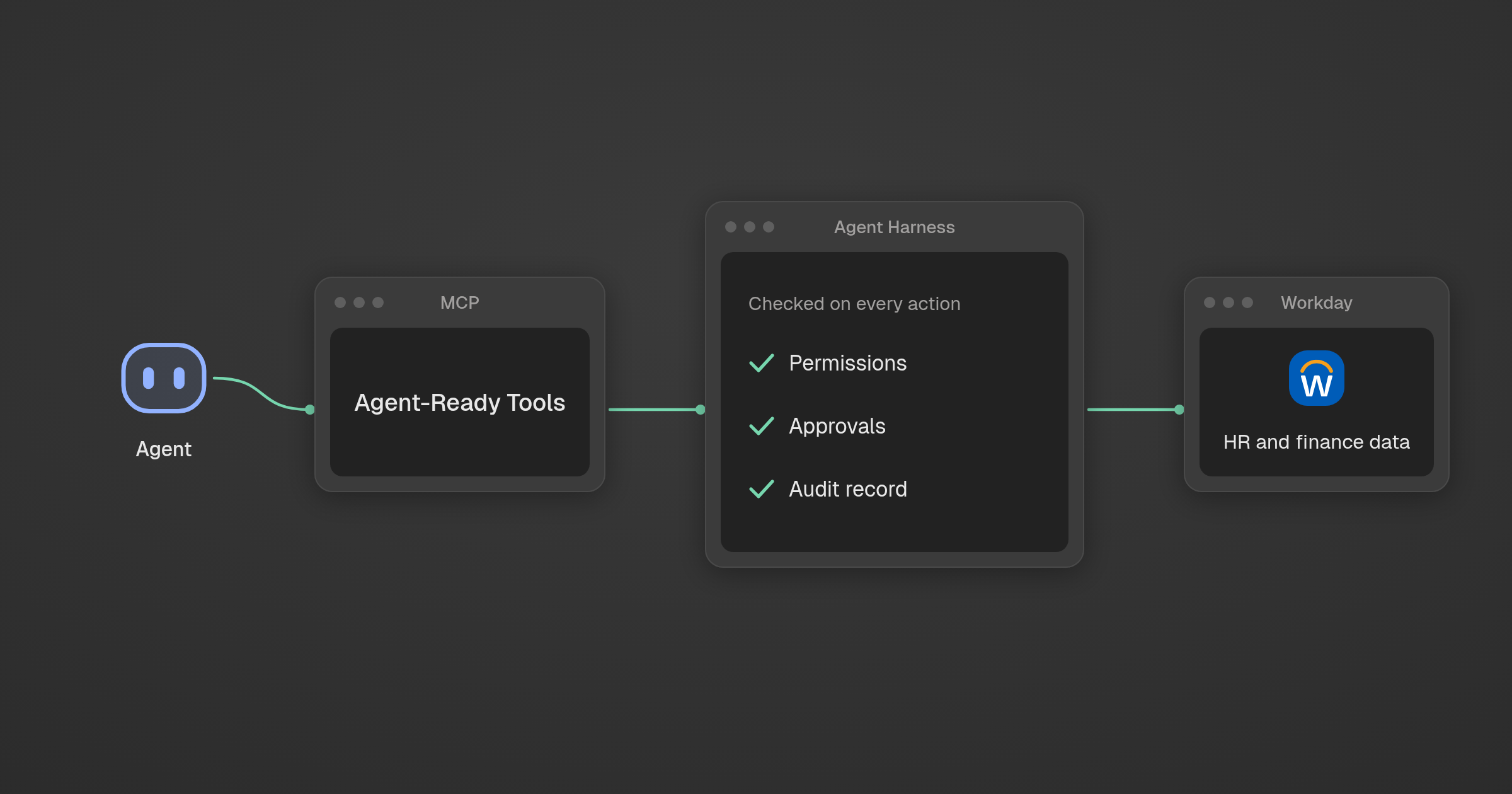Viewport: 1512px width, 794px height.
Task: Click the MCP window title
Action: tap(460, 302)
